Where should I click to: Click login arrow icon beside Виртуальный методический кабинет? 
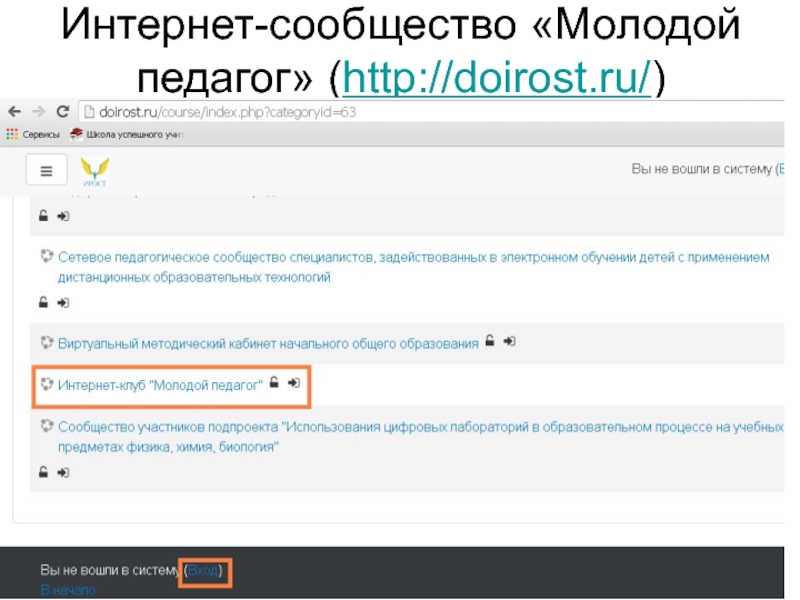coord(509,342)
